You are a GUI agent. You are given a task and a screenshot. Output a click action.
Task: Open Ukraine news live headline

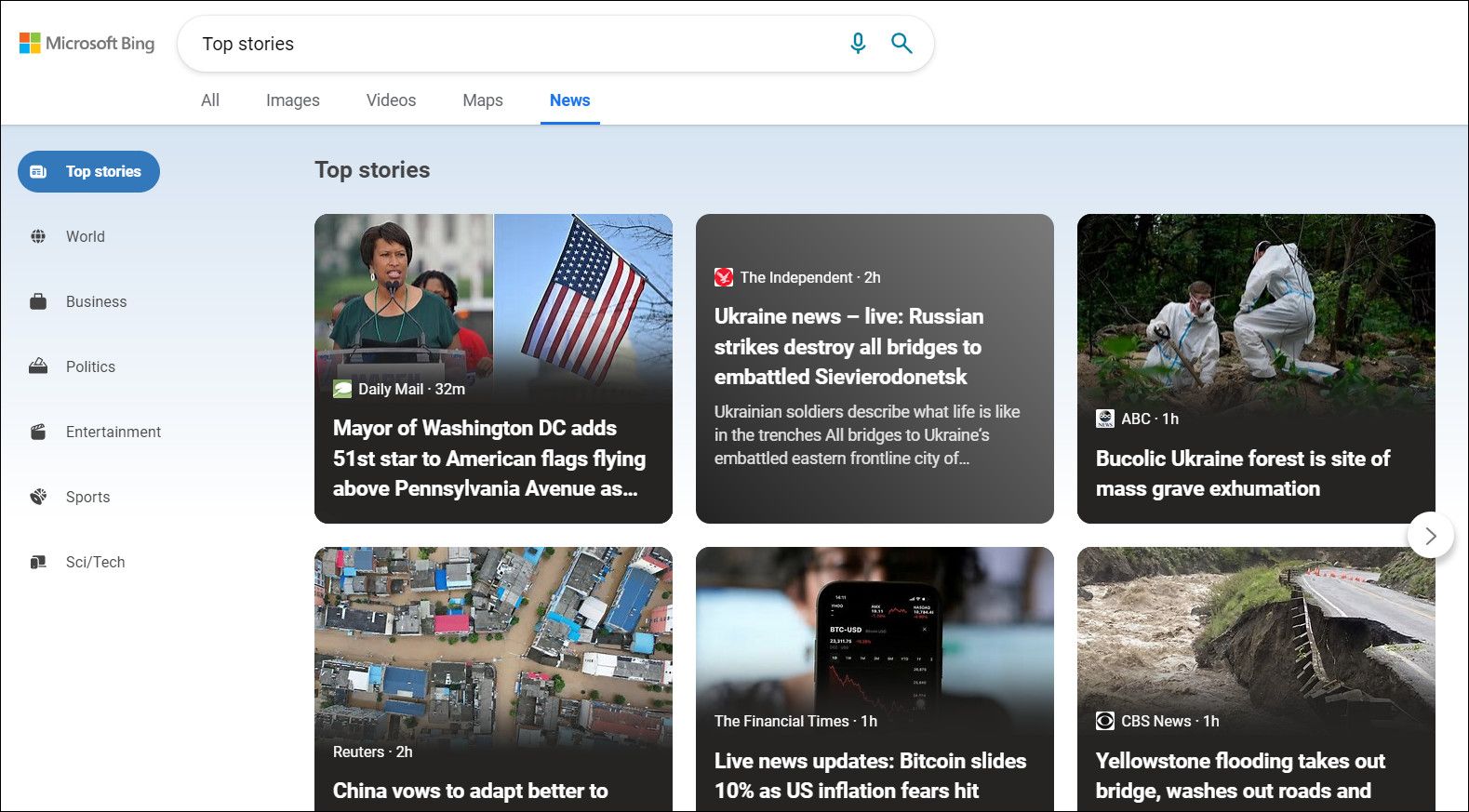tap(849, 347)
